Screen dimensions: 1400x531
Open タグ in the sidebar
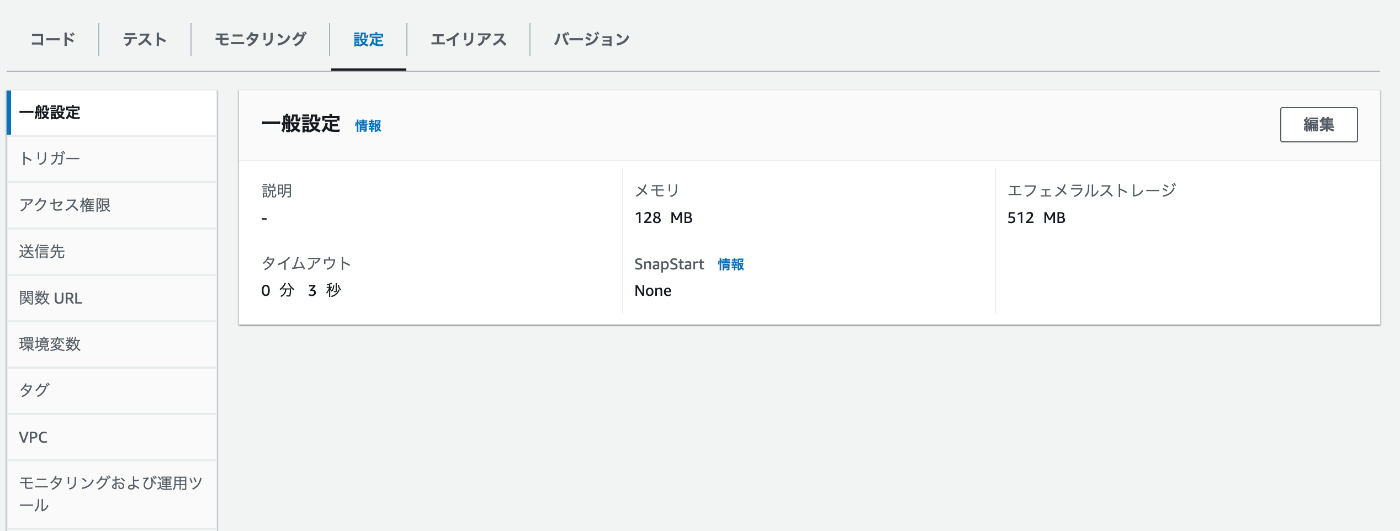[34, 390]
